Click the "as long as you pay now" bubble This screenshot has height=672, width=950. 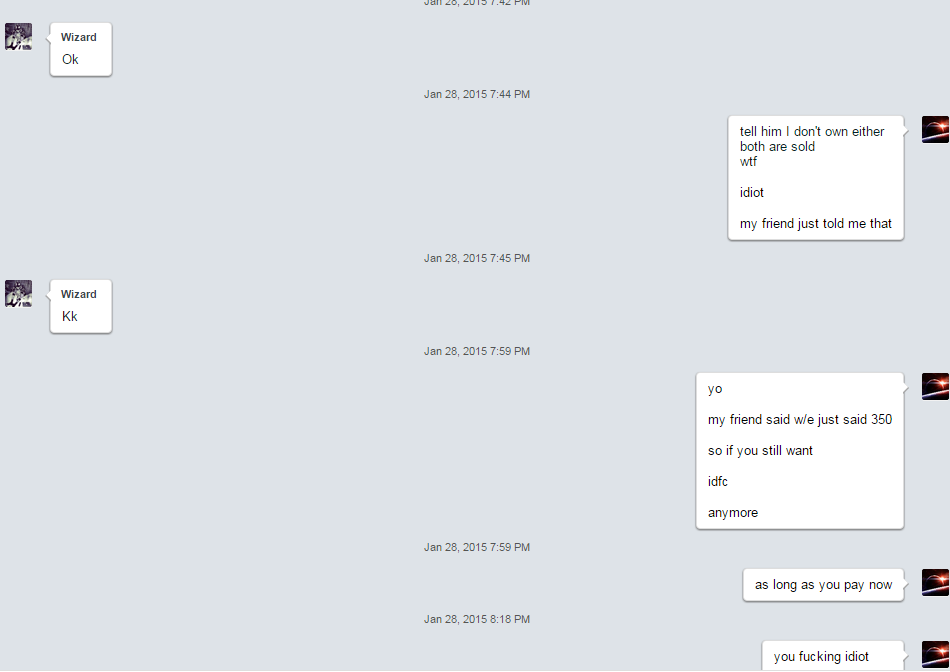tap(823, 585)
